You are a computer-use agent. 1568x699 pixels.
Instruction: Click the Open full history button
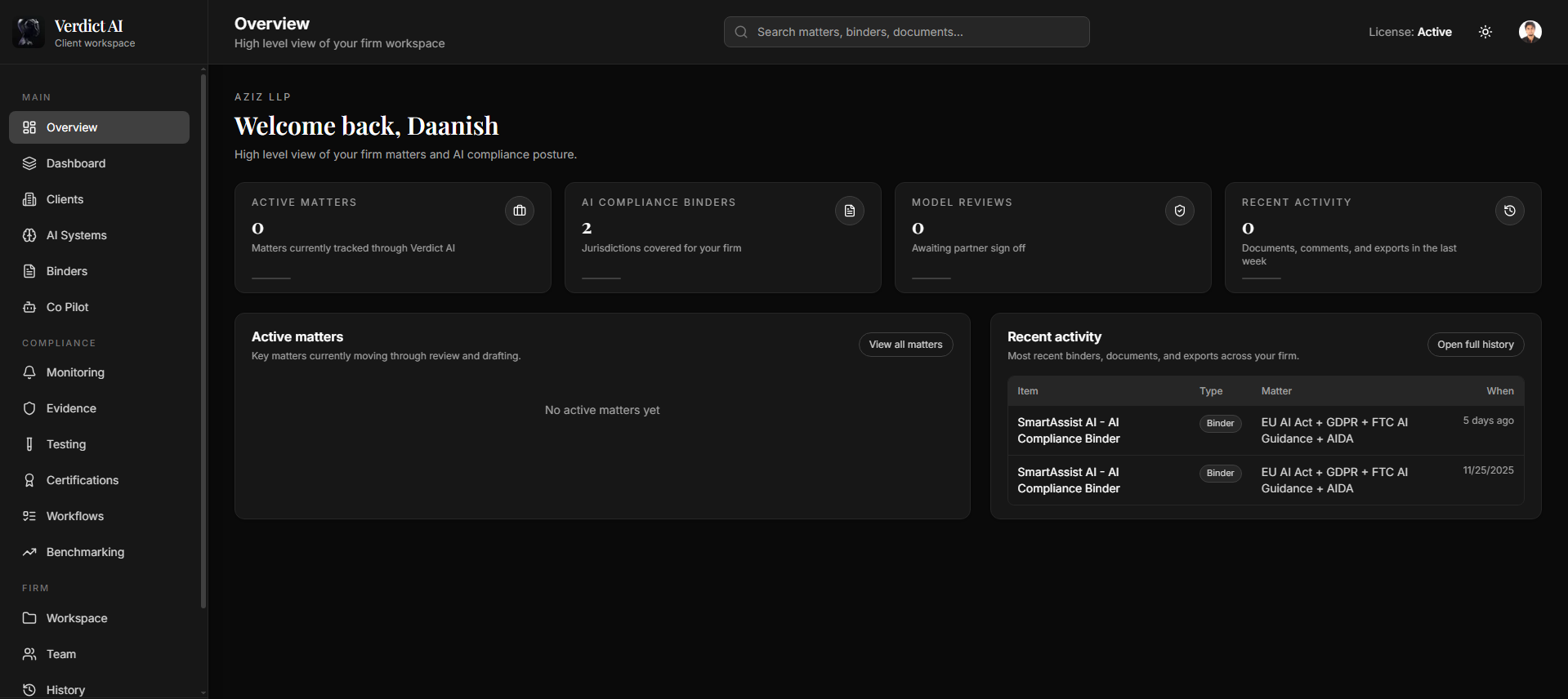pyautogui.click(x=1475, y=345)
